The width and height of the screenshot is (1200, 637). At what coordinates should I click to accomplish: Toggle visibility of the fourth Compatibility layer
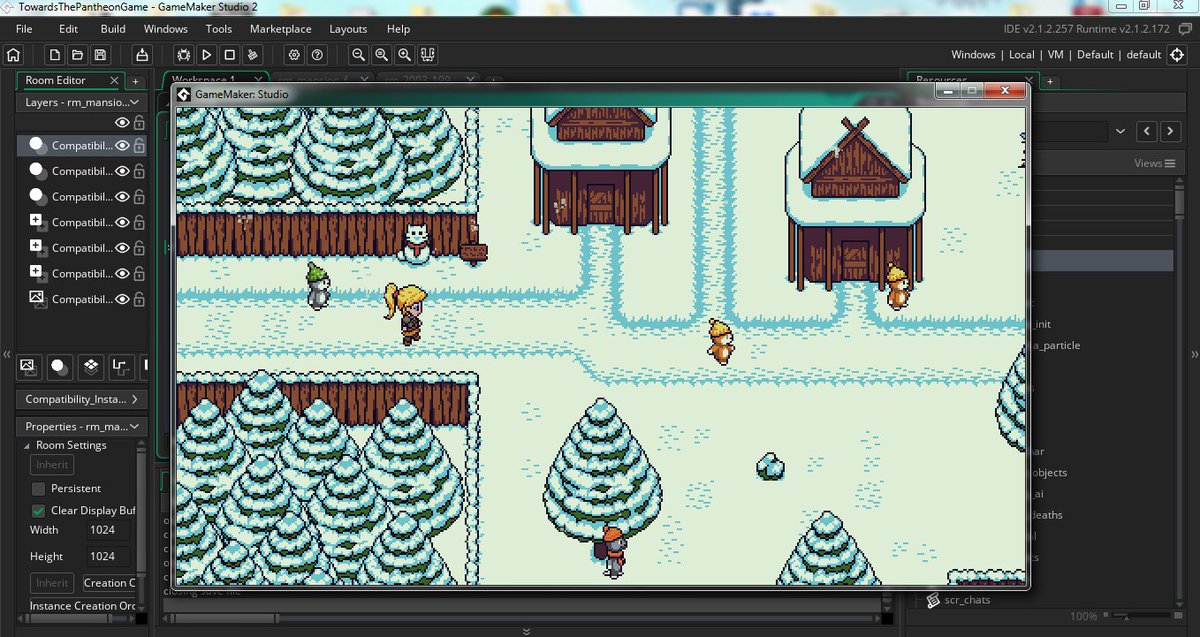tap(123, 222)
